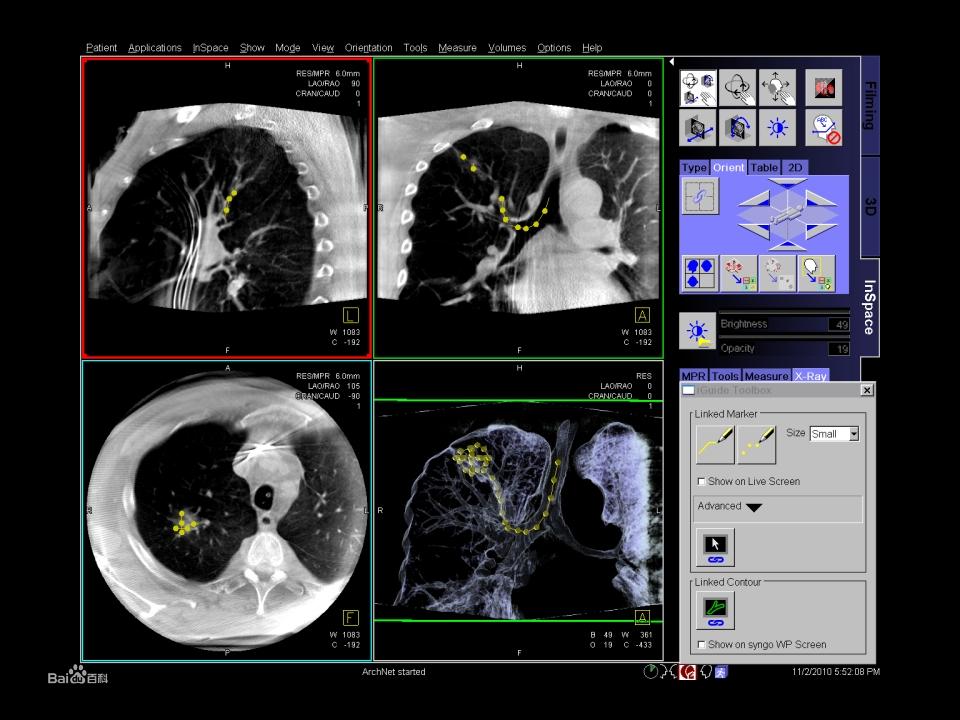Enable Show on Live Screen checkbox
The width and height of the screenshot is (960, 720).
tap(702, 482)
